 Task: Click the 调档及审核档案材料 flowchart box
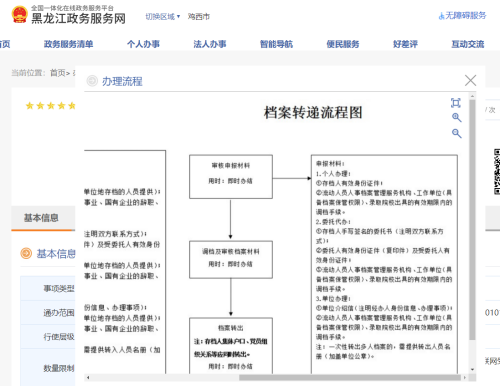point(231,260)
